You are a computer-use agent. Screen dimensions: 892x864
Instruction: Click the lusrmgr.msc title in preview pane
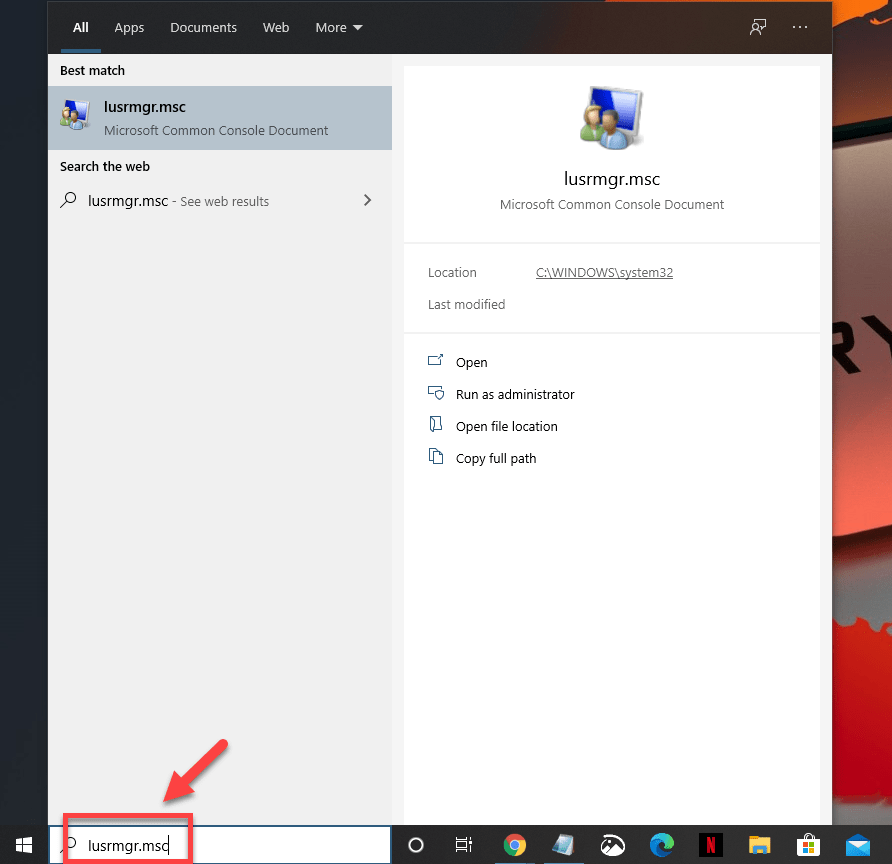(612, 179)
